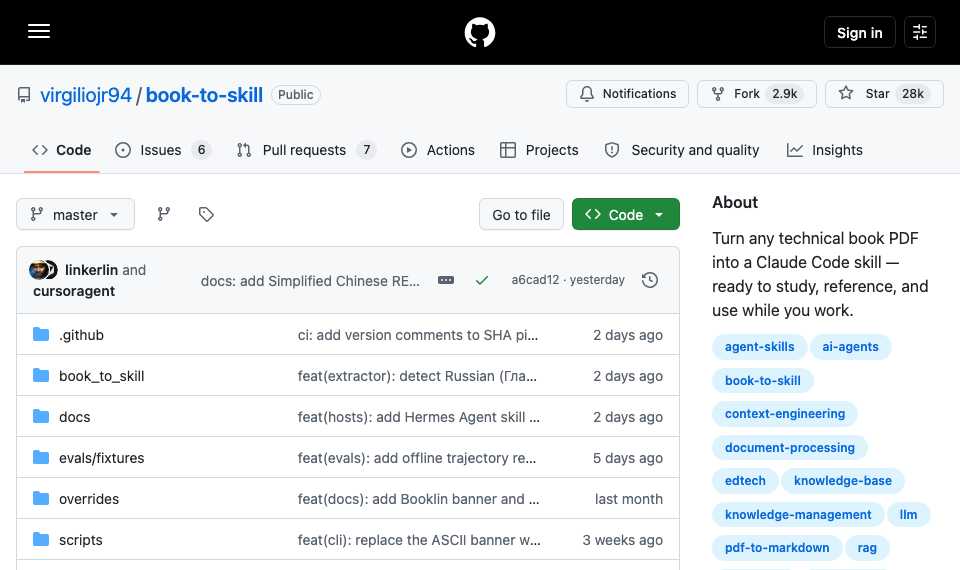Select the Code tab
The width and height of the screenshot is (960, 570).
(x=62, y=150)
